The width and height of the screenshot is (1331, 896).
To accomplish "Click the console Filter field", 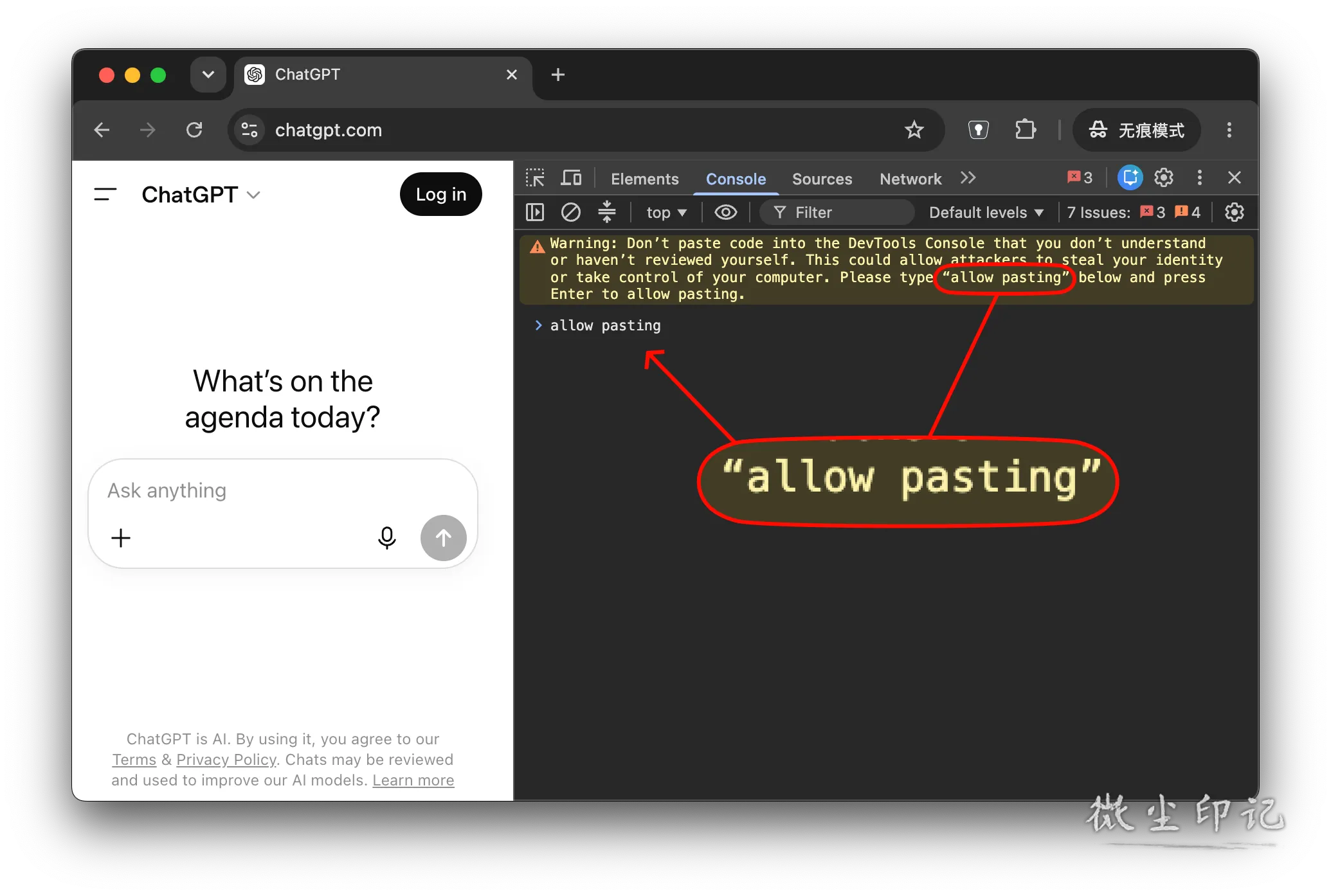I will click(837, 213).
